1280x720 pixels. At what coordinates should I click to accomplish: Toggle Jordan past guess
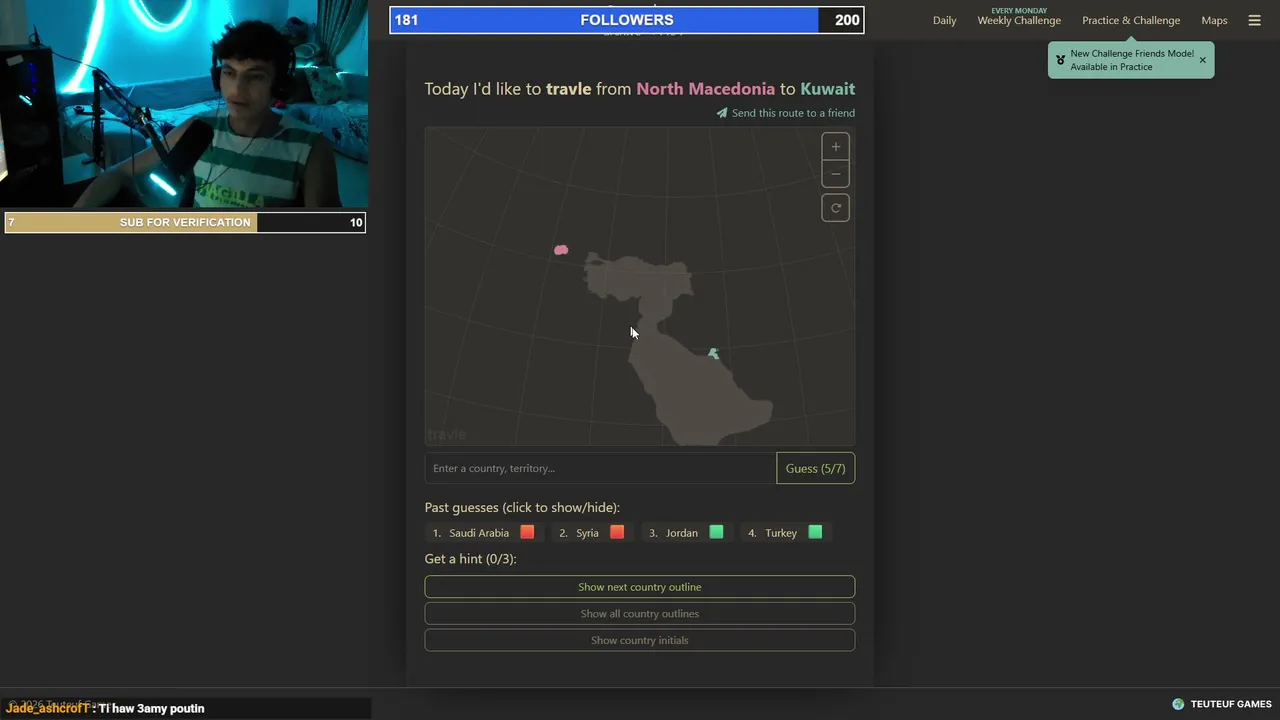click(x=686, y=533)
